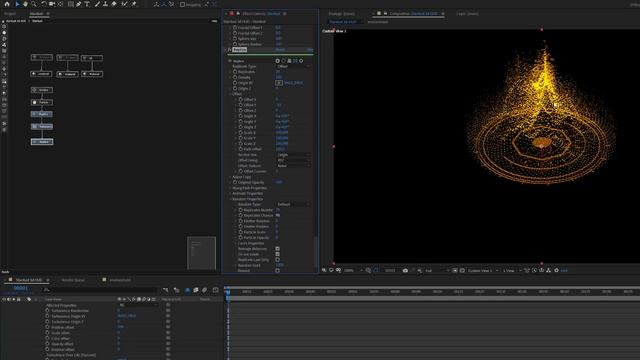The width and height of the screenshot is (640, 360).
Task: Open viewer magnification ratio dropdown
Action: tap(353, 270)
